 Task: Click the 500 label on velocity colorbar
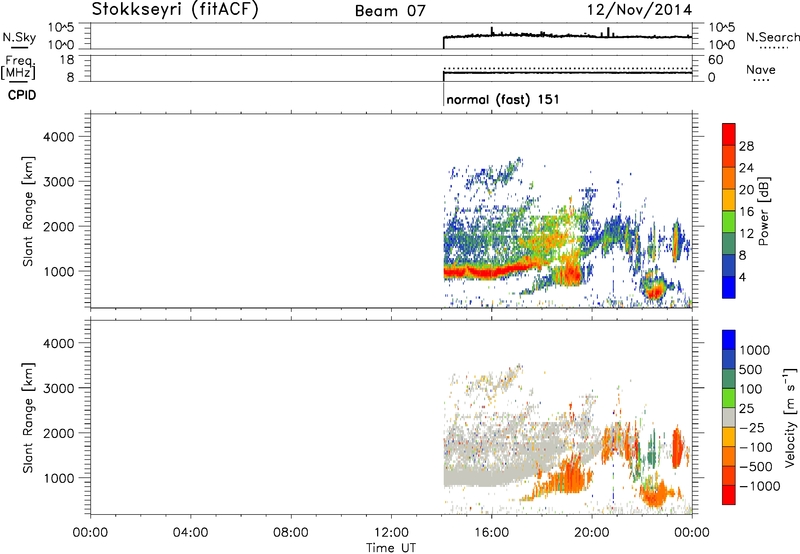750,370
